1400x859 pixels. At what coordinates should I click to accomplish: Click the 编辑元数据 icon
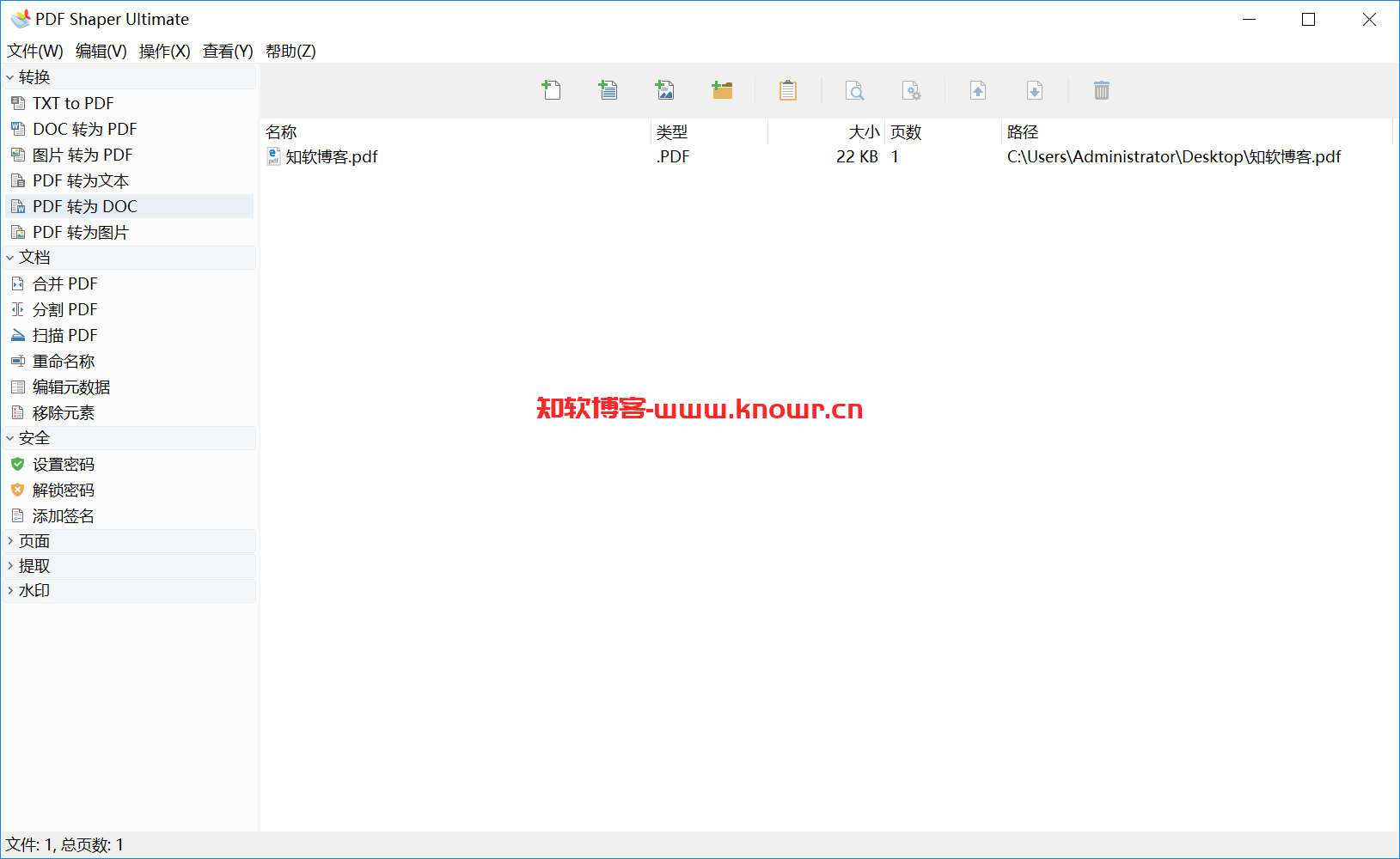tap(18, 387)
